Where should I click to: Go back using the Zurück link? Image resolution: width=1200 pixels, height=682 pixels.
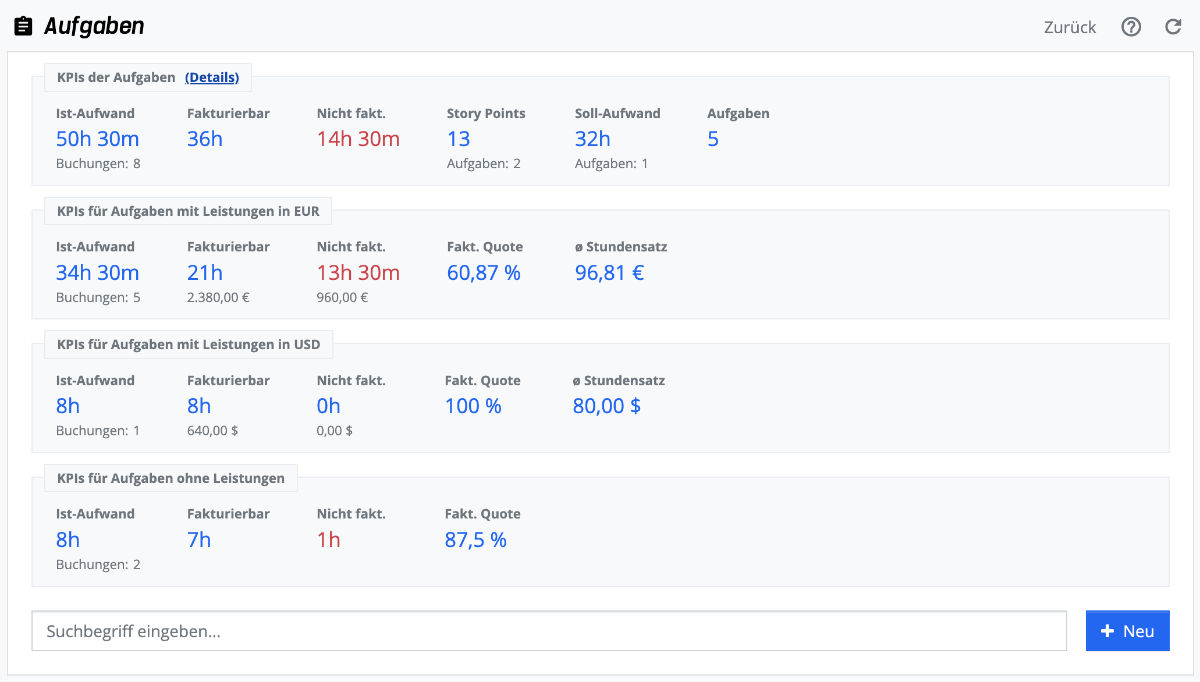pyautogui.click(x=1070, y=27)
